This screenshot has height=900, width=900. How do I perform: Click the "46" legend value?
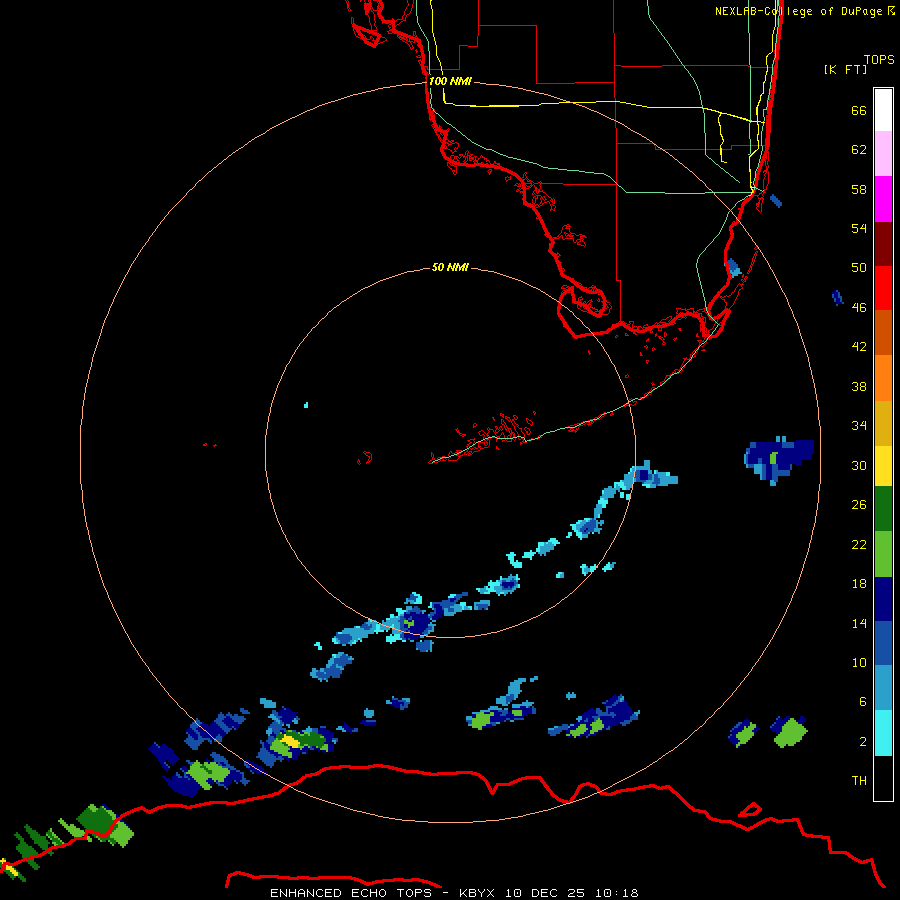tap(859, 308)
